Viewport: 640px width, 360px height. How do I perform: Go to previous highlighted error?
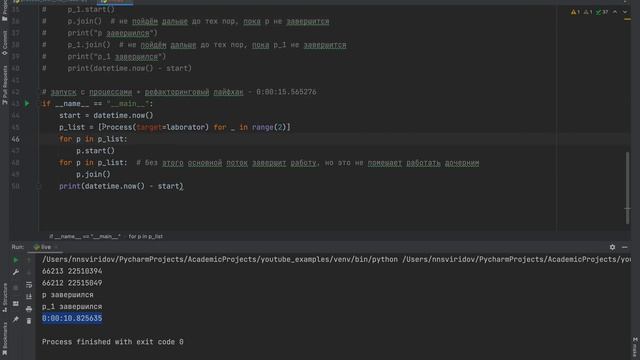tap(615, 12)
